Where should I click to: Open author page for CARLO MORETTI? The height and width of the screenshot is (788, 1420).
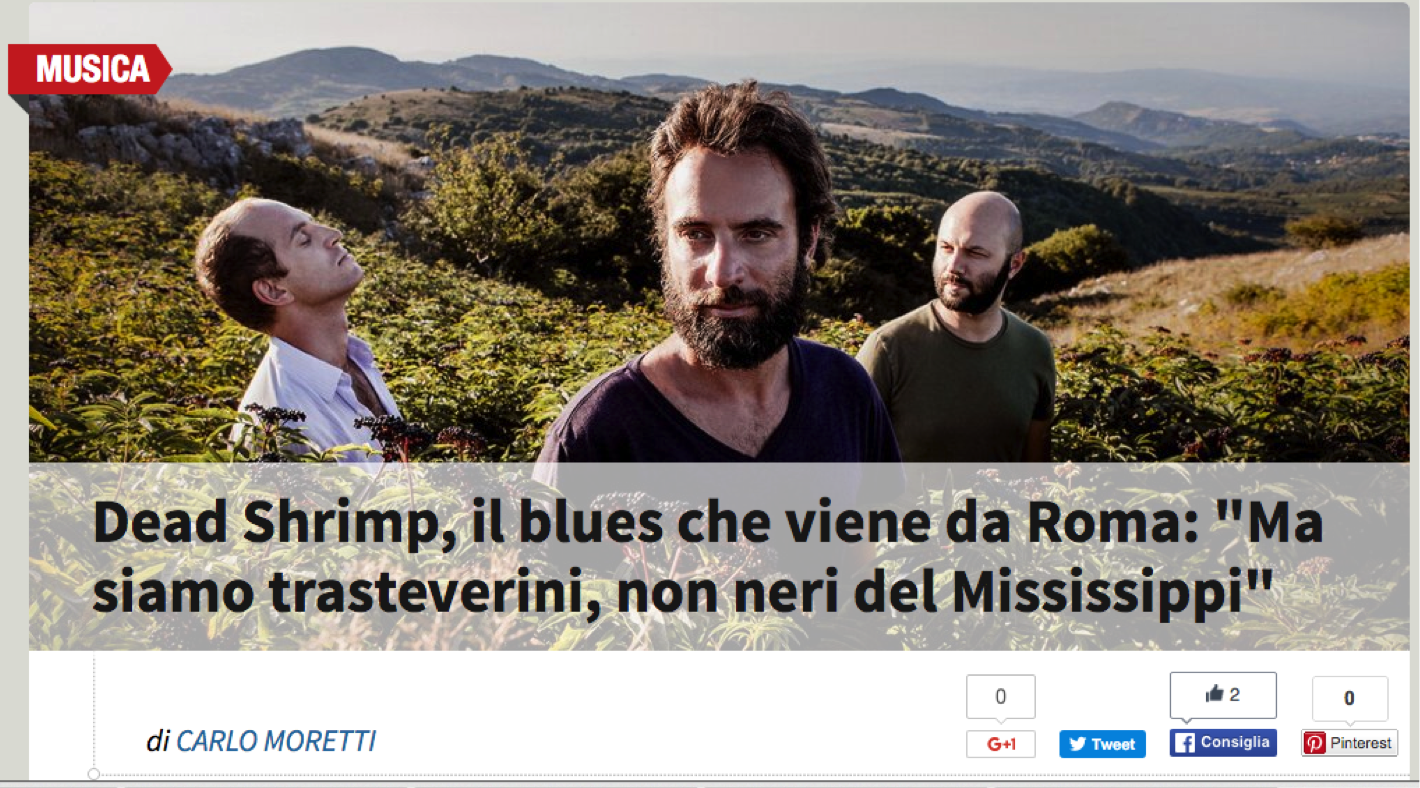pos(276,741)
